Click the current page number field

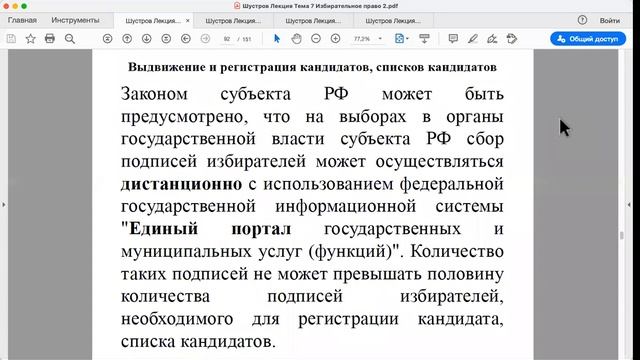tap(227, 39)
